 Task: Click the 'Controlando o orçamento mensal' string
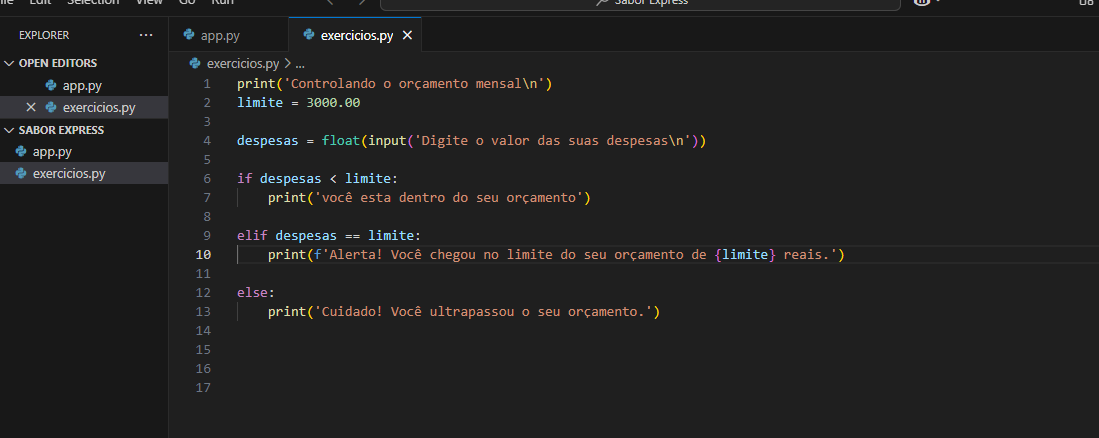point(414,84)
